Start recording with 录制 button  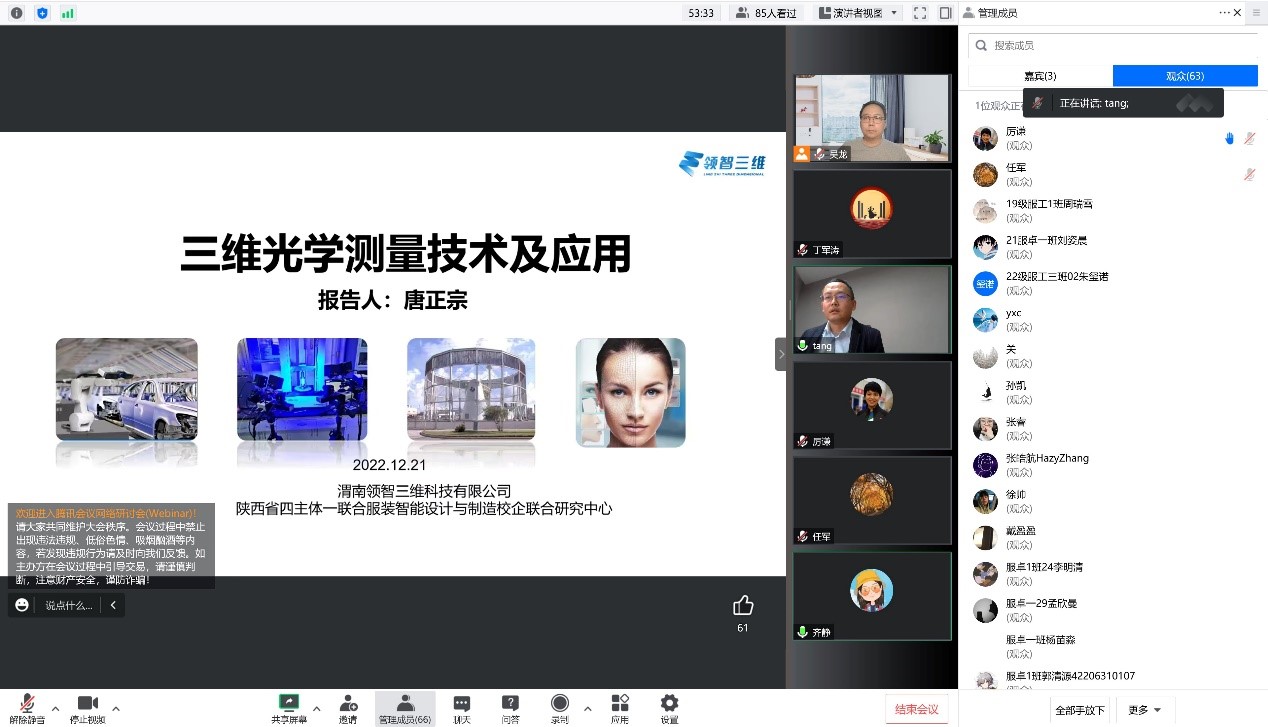pyautogui.click(x=560, y=707)
